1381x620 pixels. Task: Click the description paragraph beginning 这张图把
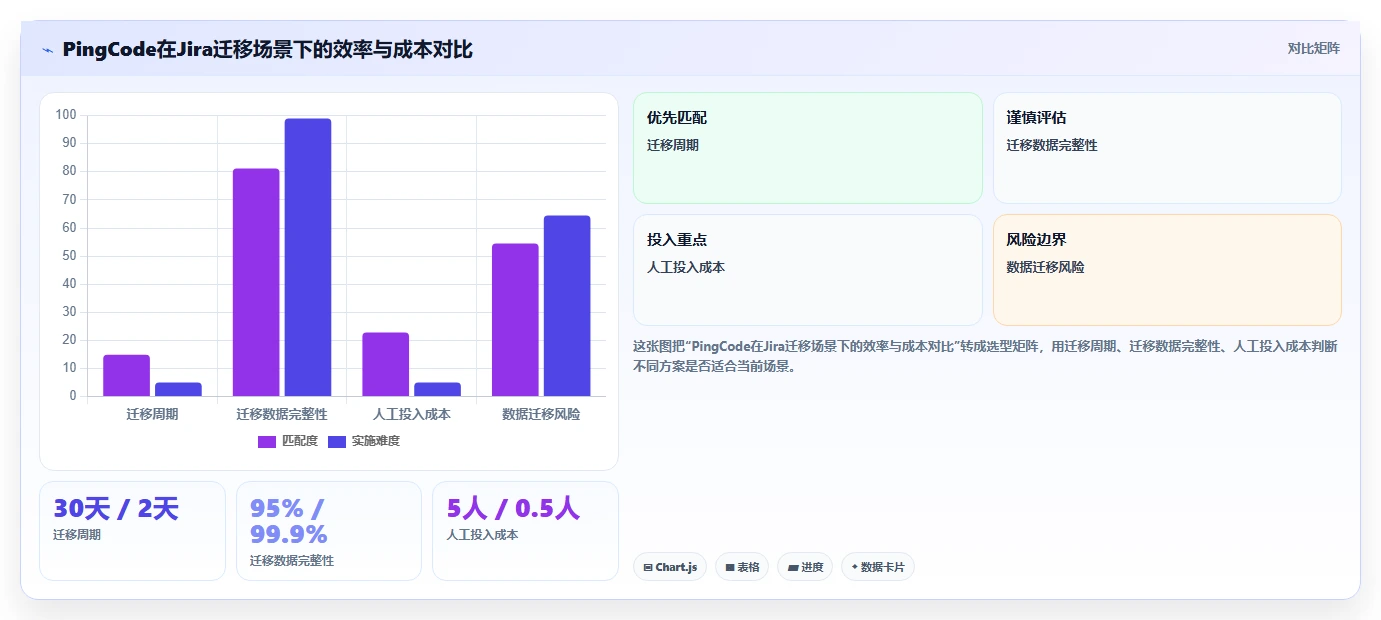coord(986,356)
